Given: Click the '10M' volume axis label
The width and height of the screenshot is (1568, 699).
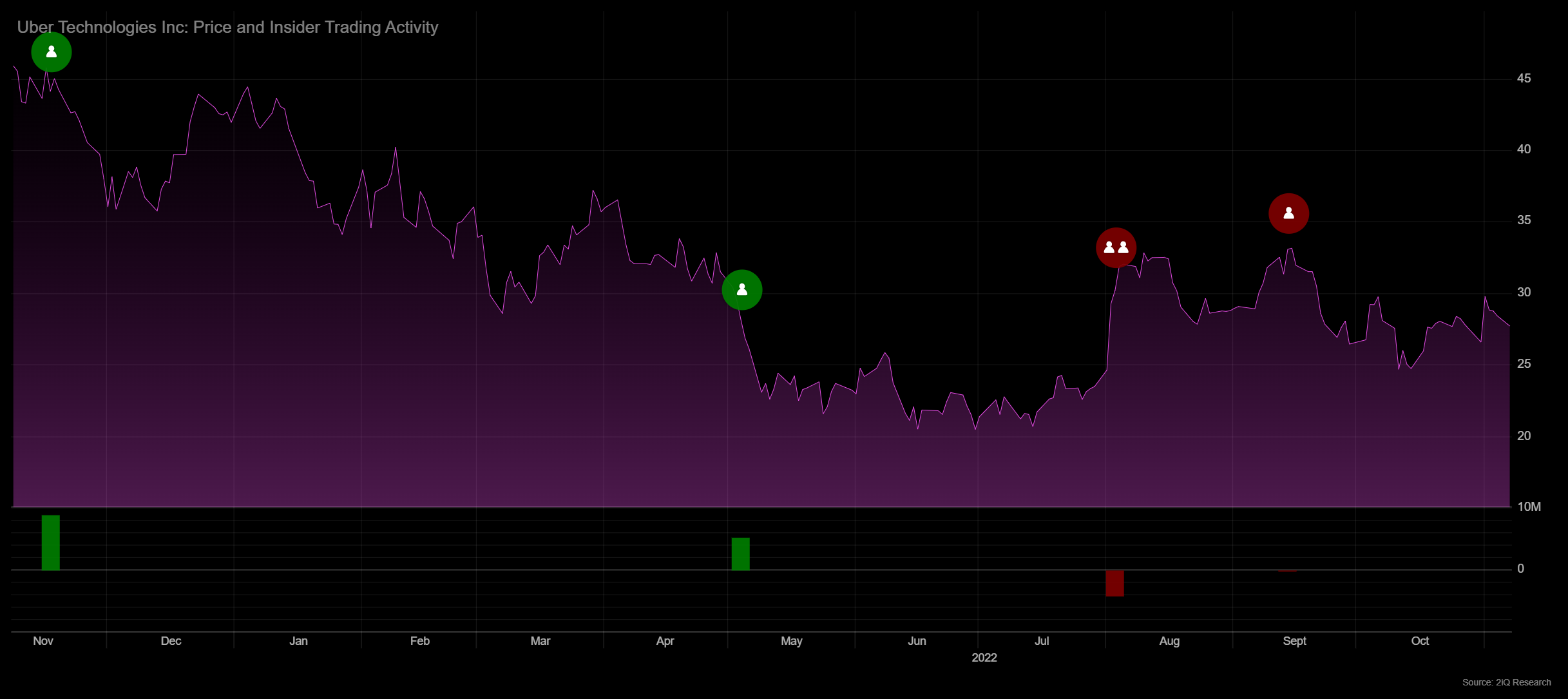Looking at the screenshot, I should (1529, 506).
